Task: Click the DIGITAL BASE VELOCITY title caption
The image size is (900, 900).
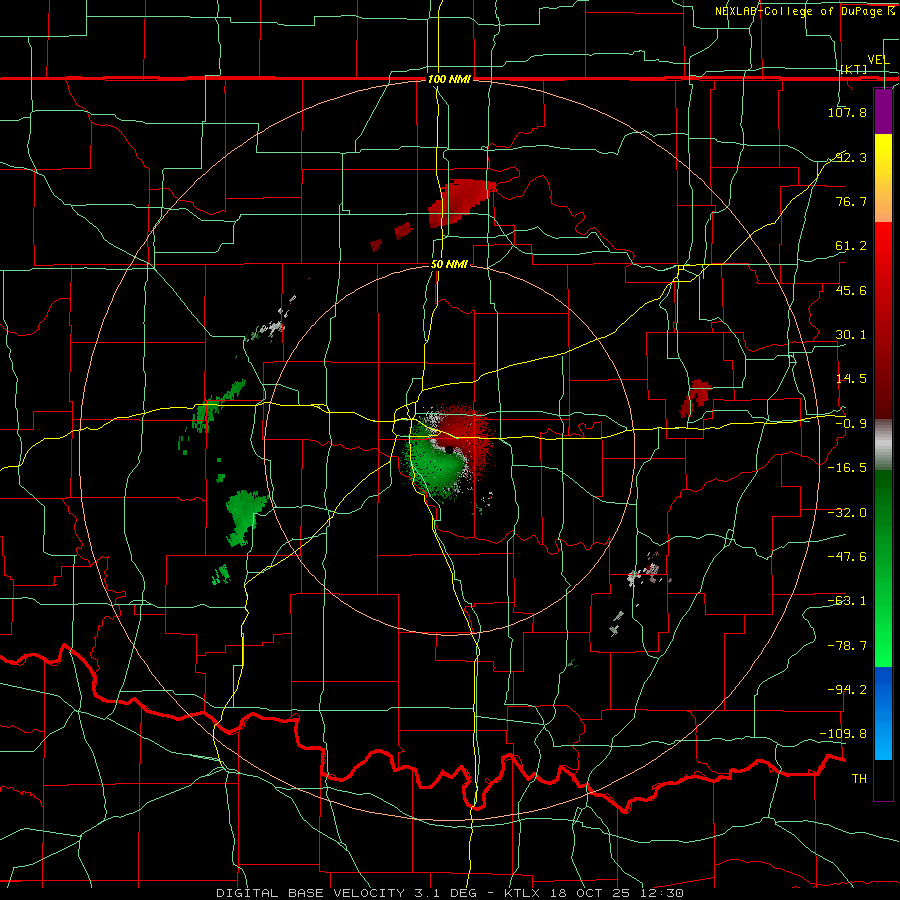Action: tap(449, 893)
